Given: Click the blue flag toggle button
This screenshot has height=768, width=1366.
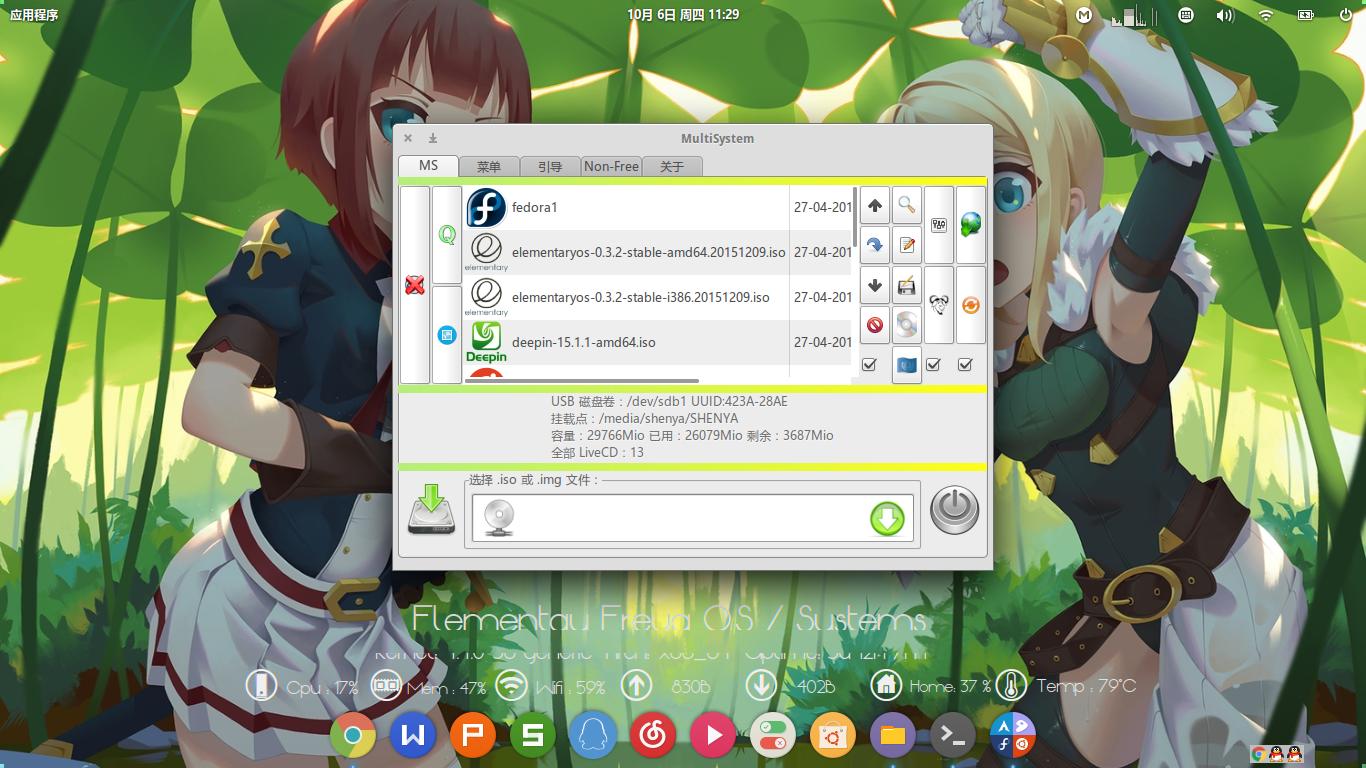Looking at the screenshot, I should coord(906,365).
